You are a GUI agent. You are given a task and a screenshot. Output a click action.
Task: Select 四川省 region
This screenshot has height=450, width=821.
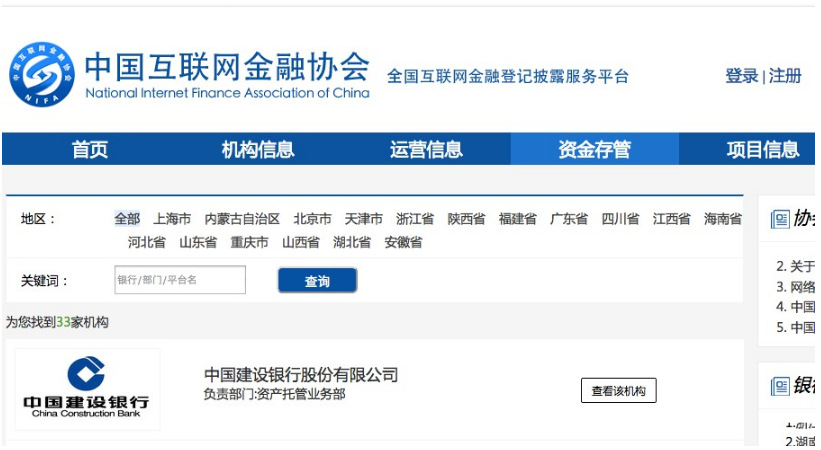(x=620, y=218)
